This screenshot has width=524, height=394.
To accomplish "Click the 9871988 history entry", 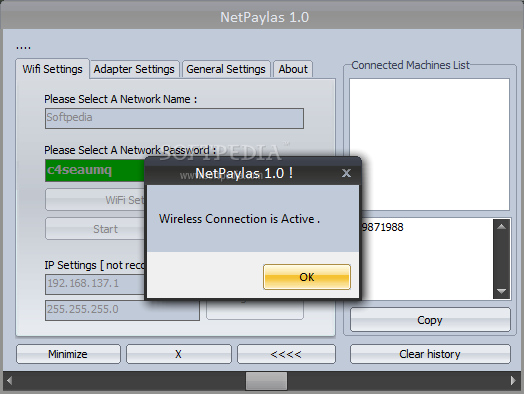I will click(x=383, y=227).
